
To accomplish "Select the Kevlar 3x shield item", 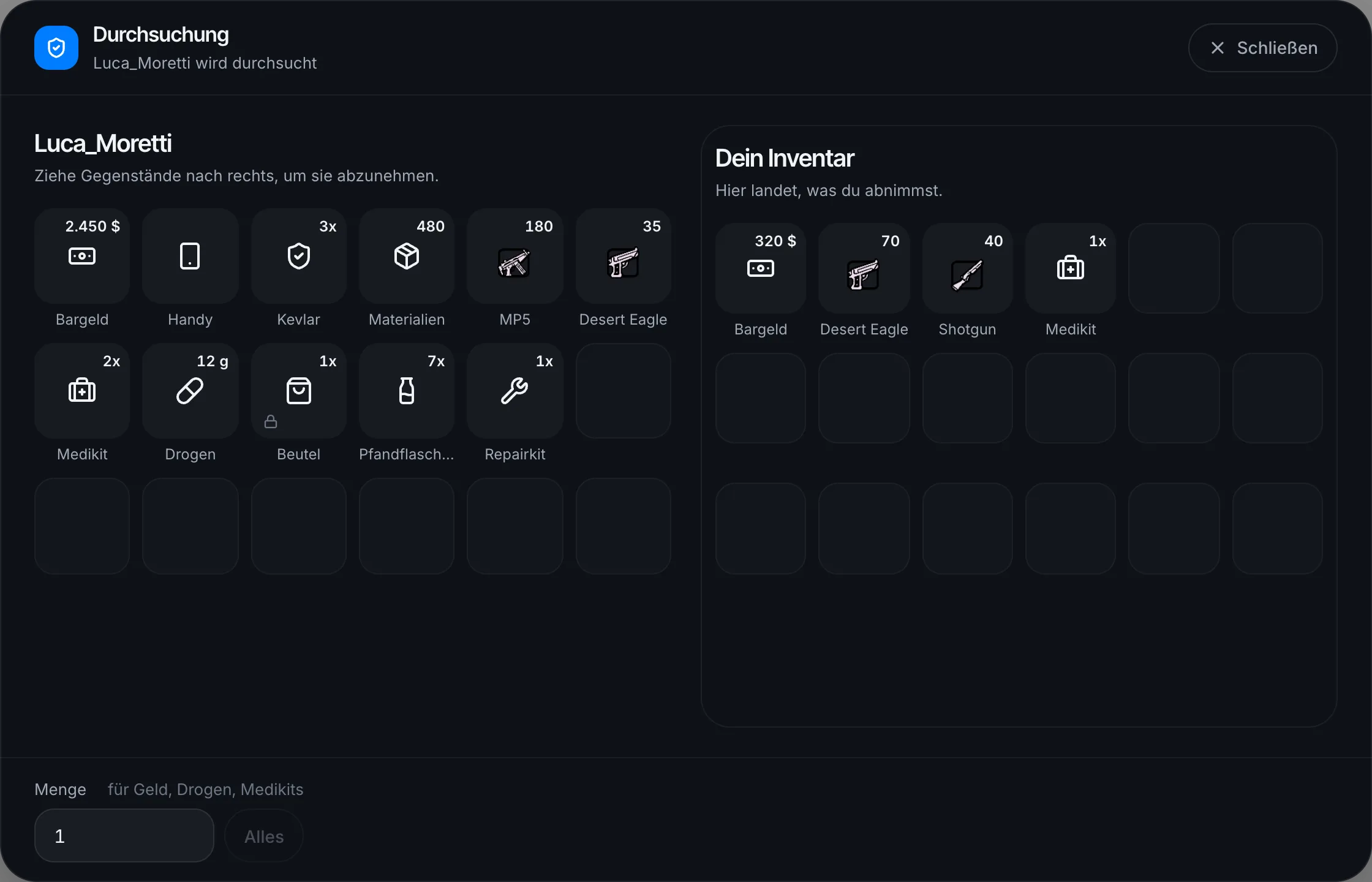I will (x=298, y=256).
